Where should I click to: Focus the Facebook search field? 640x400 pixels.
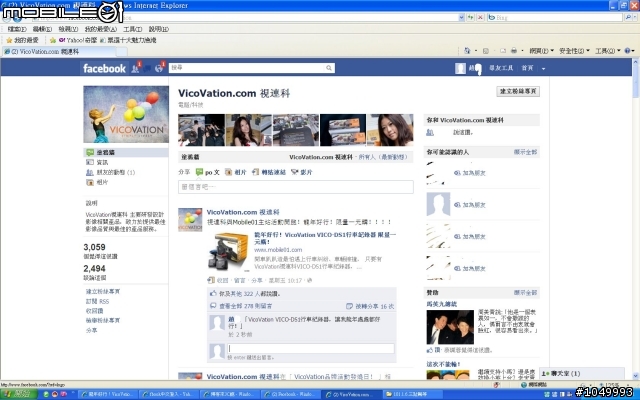point(247,68)
